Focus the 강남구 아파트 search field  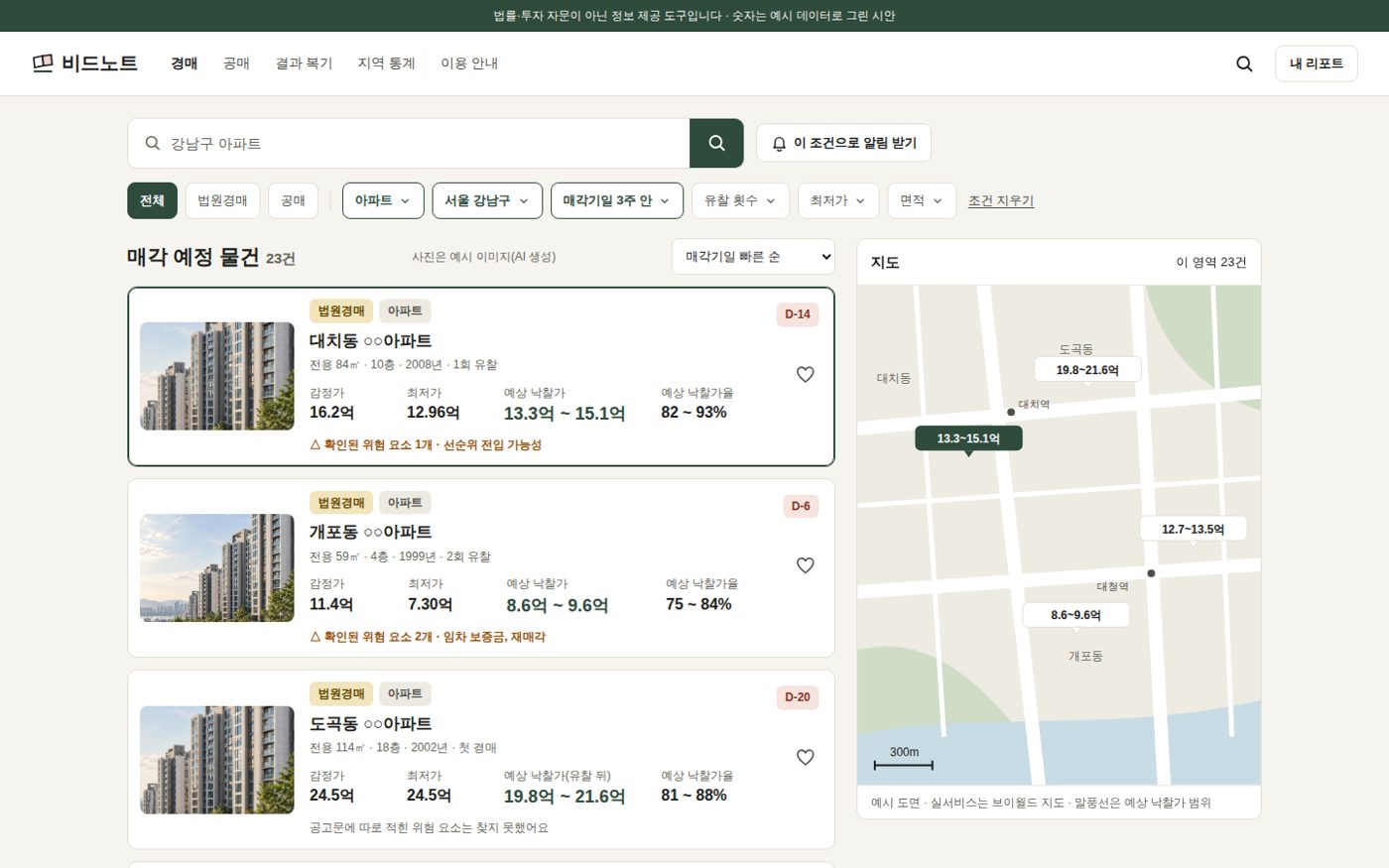(409, 143)
